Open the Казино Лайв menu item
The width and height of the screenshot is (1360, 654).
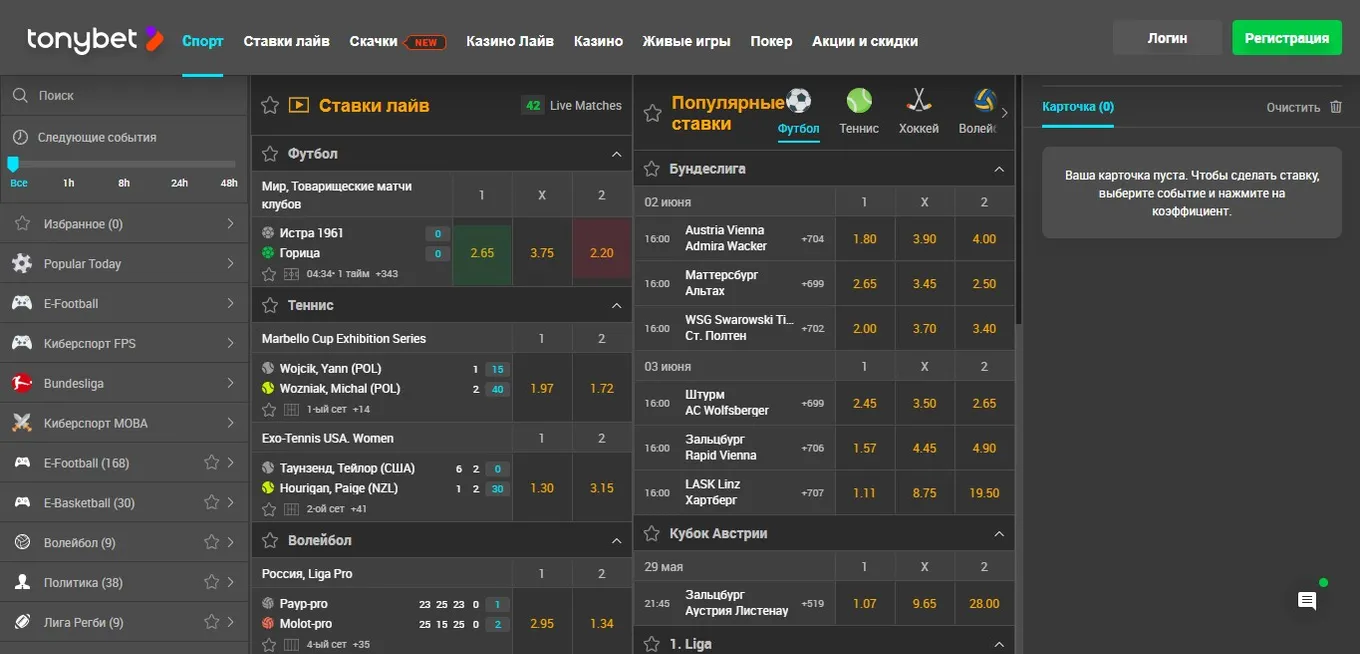[x=510, y=41]
